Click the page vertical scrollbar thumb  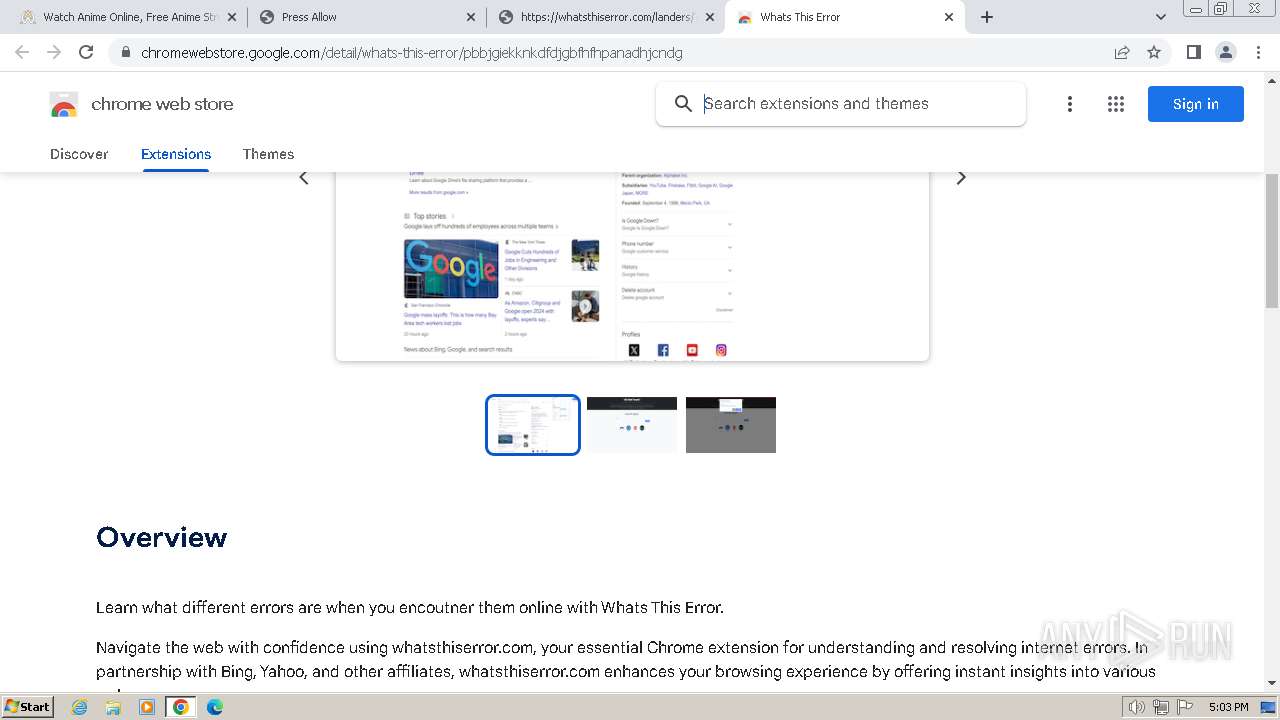point(1272,240)
